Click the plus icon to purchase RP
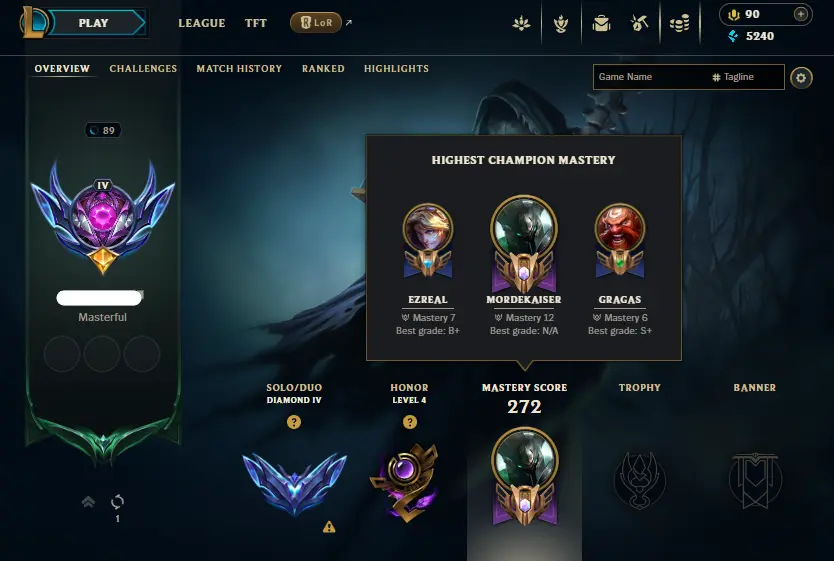Image resolution: width=834 pixels, height=561 pixels. click(x=800, y=14)
